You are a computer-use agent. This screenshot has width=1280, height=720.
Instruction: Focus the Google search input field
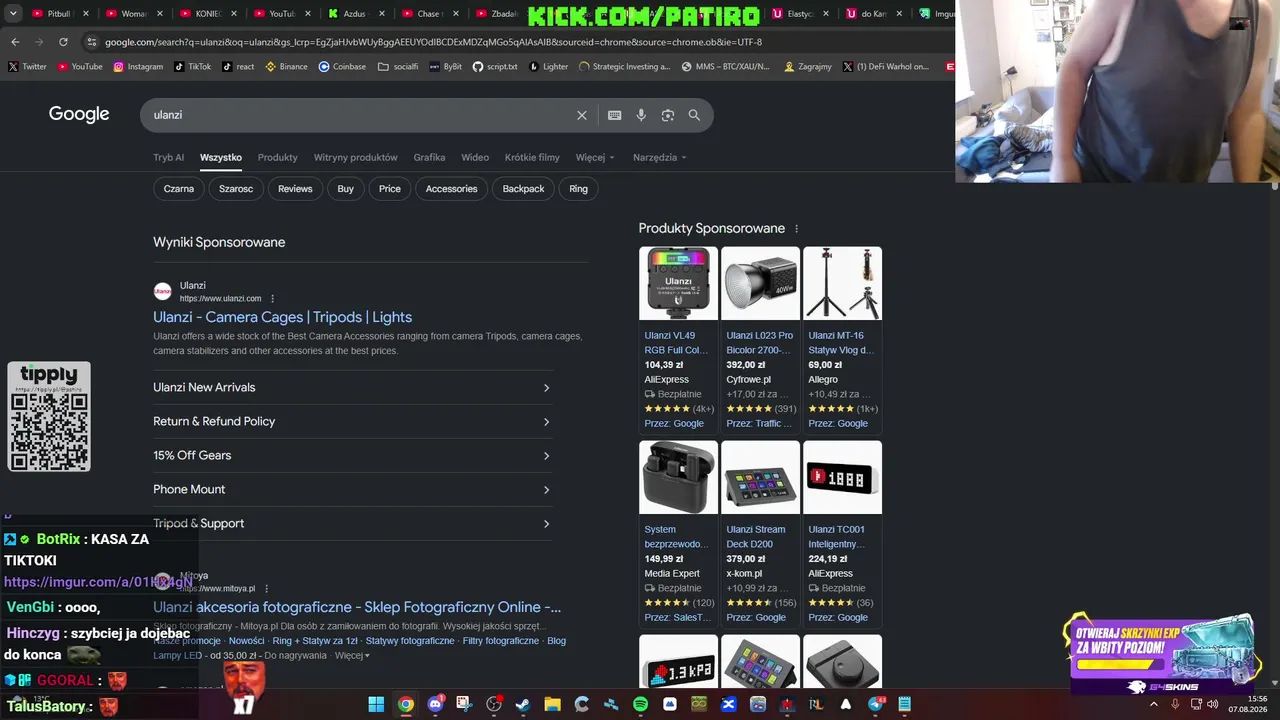(x=361, y=115)
